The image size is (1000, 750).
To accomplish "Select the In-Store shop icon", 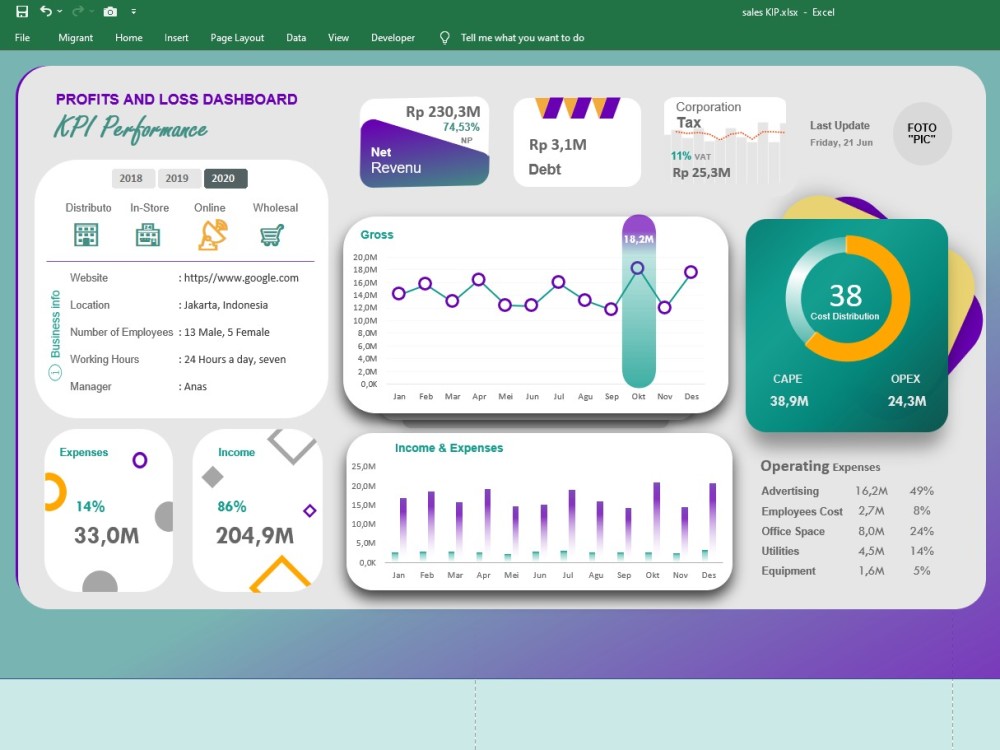I will [x=149, y=234].
